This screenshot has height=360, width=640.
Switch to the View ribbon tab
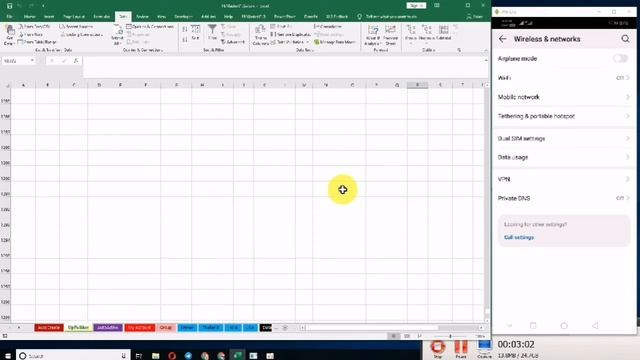click(x=161, y=17)
